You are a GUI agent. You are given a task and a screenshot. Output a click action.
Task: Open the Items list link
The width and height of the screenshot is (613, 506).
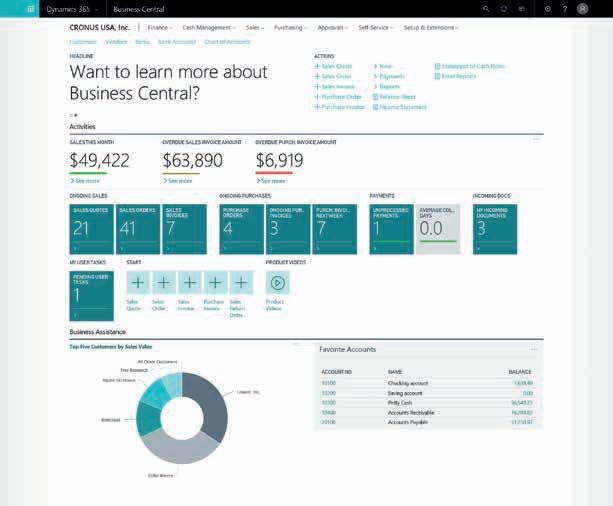point(142,42)
